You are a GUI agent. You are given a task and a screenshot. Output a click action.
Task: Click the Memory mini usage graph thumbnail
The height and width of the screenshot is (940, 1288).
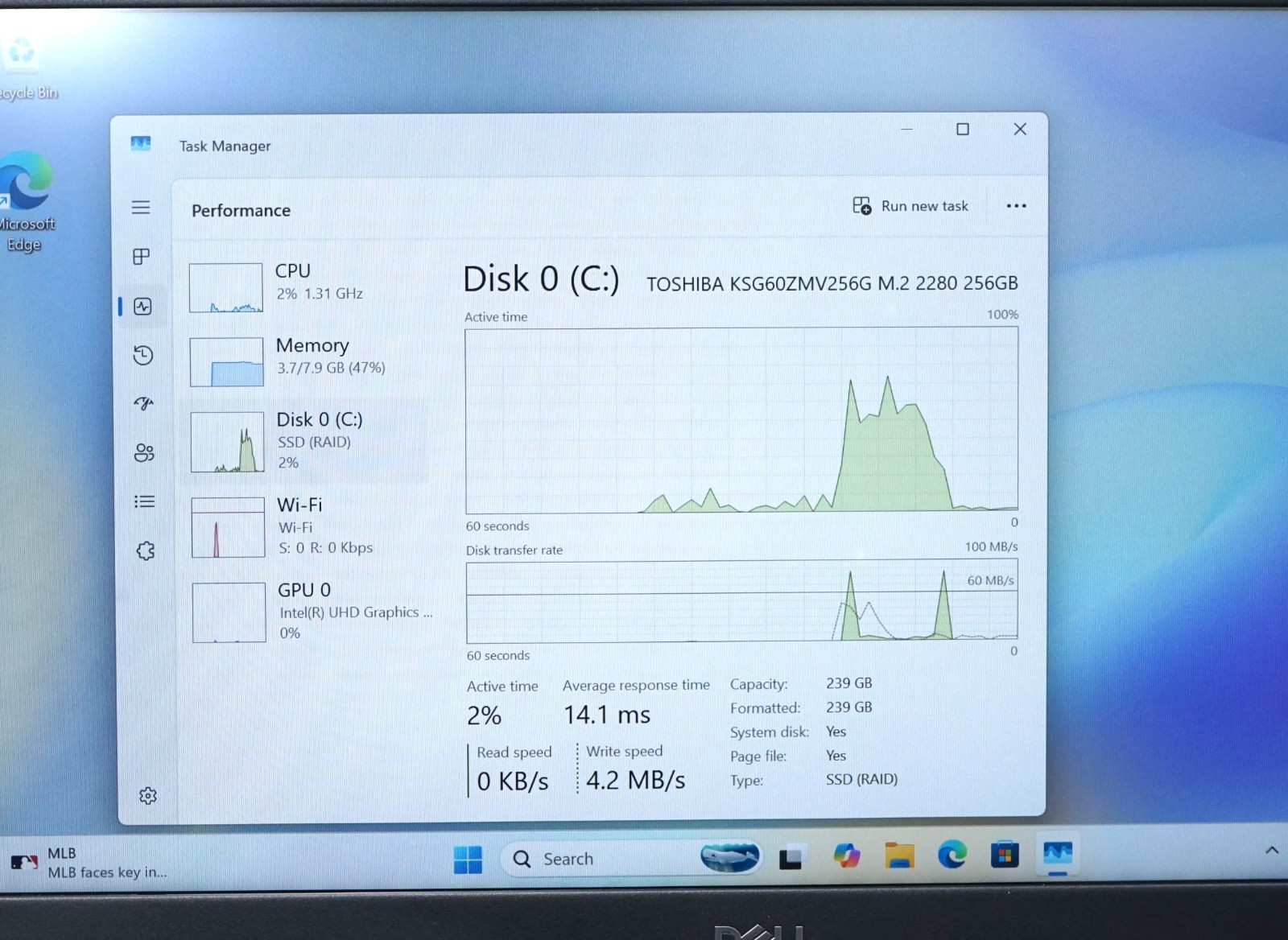(226, 362)
